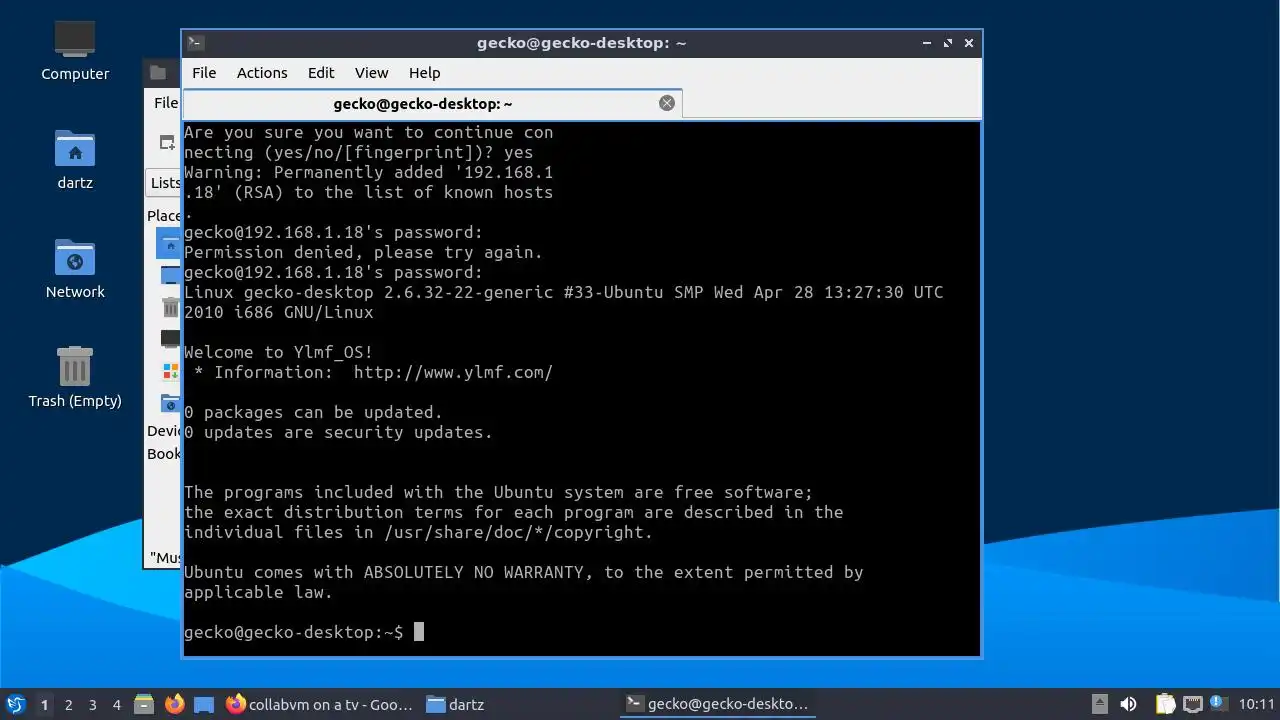1280x720 pixels.
Task: Open File menu in the dartz file manager
Action: pos(165,102)
